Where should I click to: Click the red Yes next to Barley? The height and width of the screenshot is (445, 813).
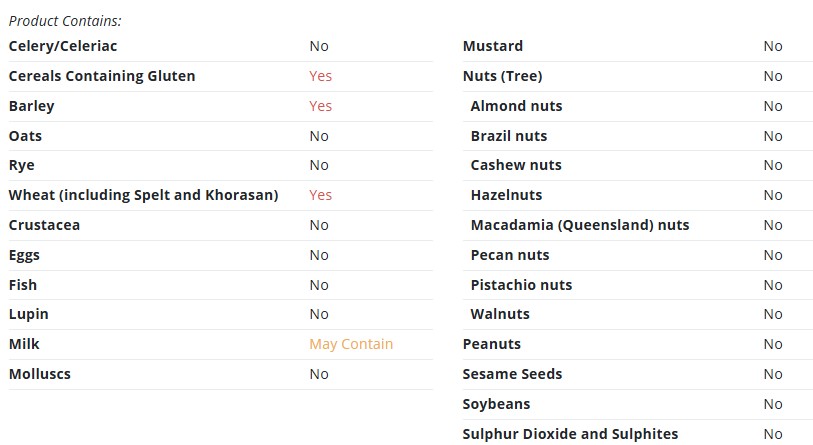tap(320, 106)
